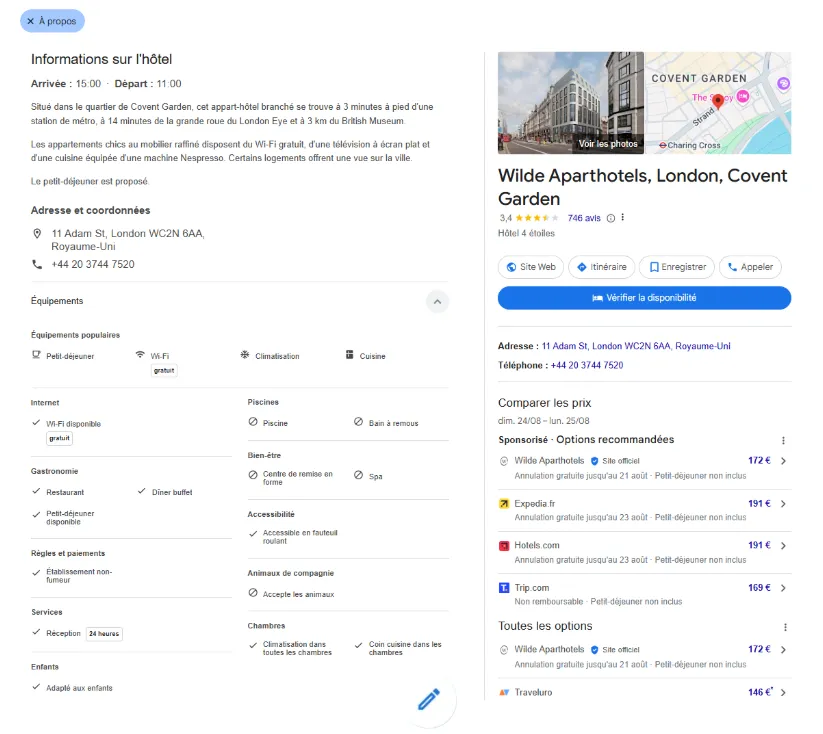The height and width of the screenshot is (734, 823).
Task: Click chevron arrow on Trip.com row
Action: (x=783, y=588)
